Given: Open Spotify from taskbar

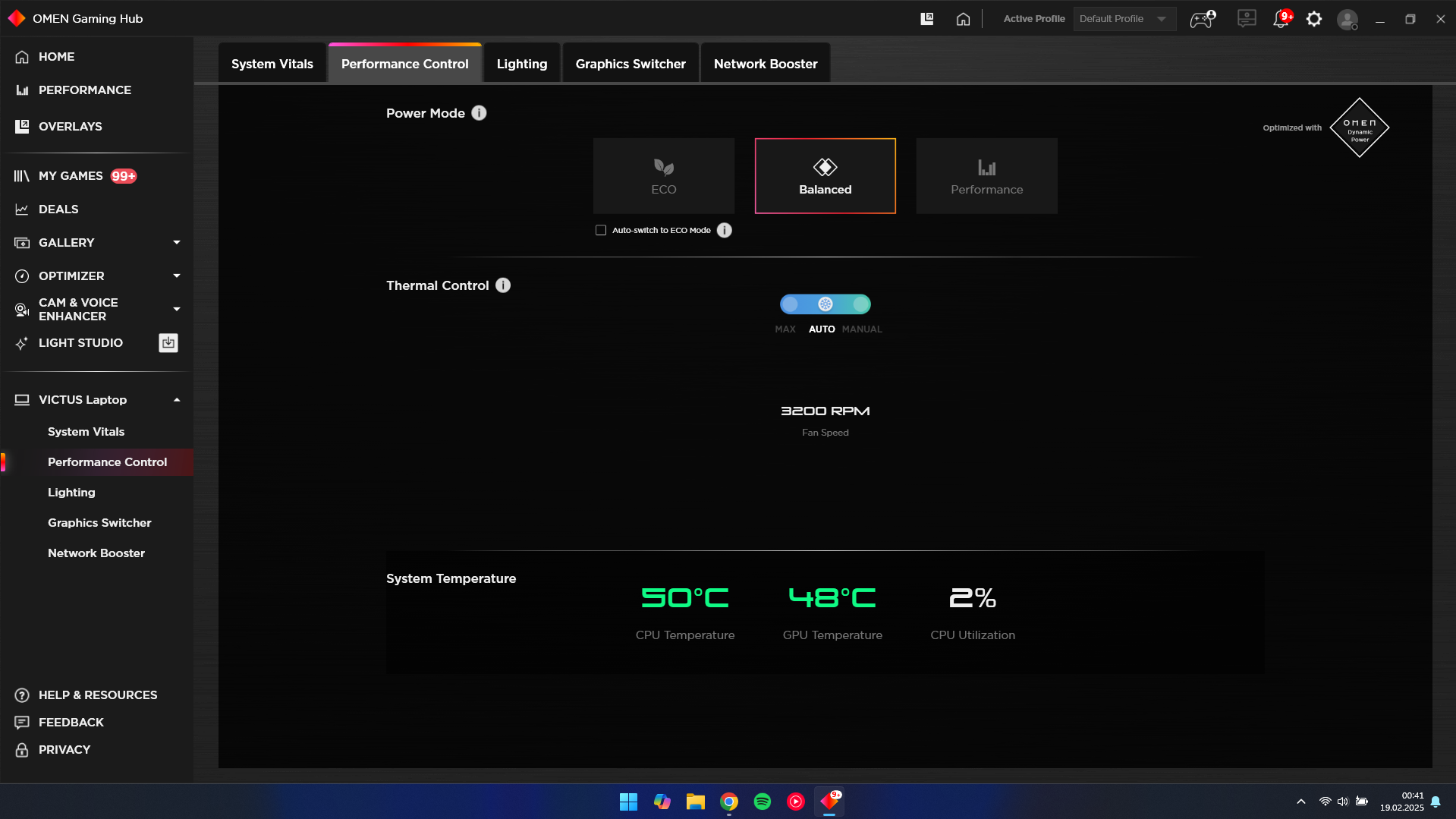Looking at the screenshot, I should coord(763,802).
